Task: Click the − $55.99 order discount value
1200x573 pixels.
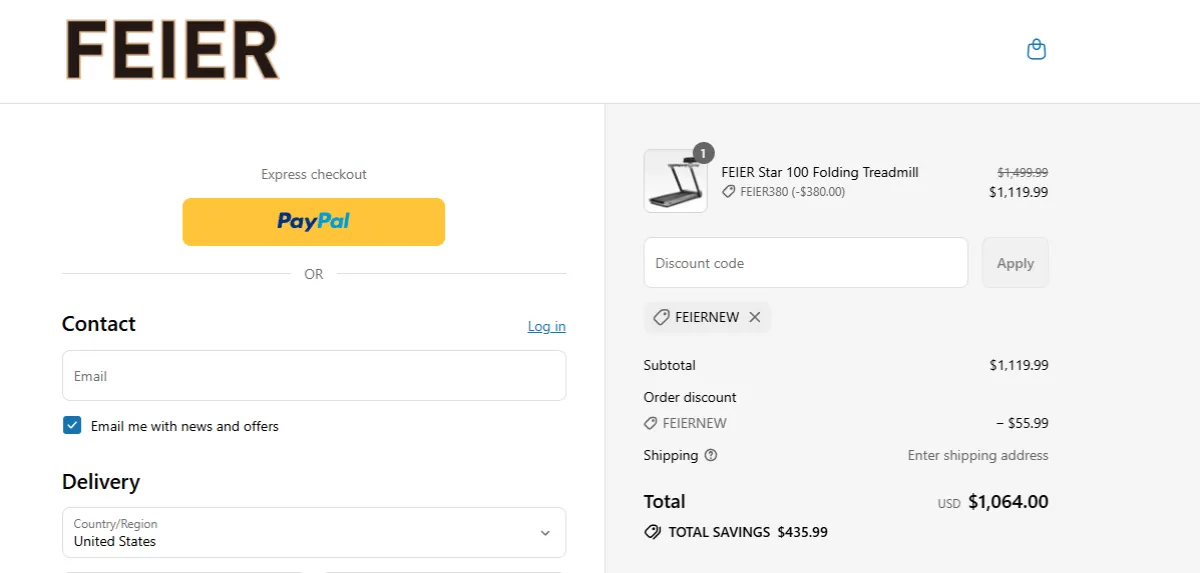Action: point(1022,423)
